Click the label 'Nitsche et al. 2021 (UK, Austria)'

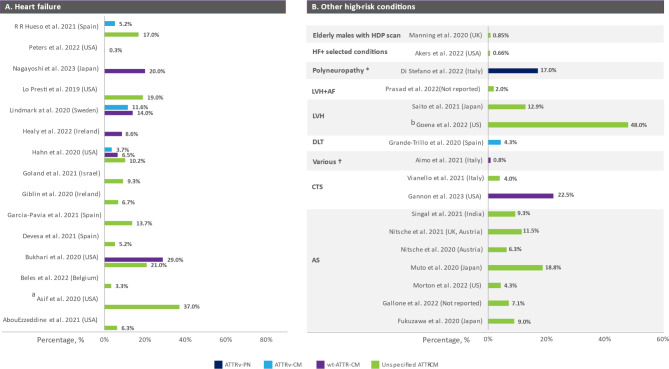pyautogui.click(x=436, y=232)
